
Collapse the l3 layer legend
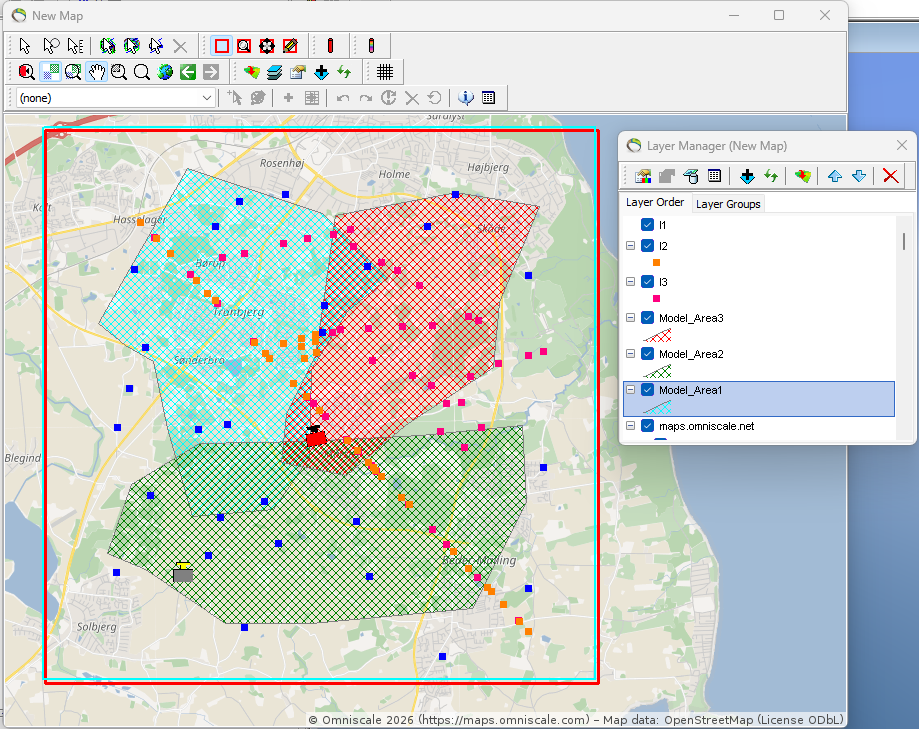631,282
